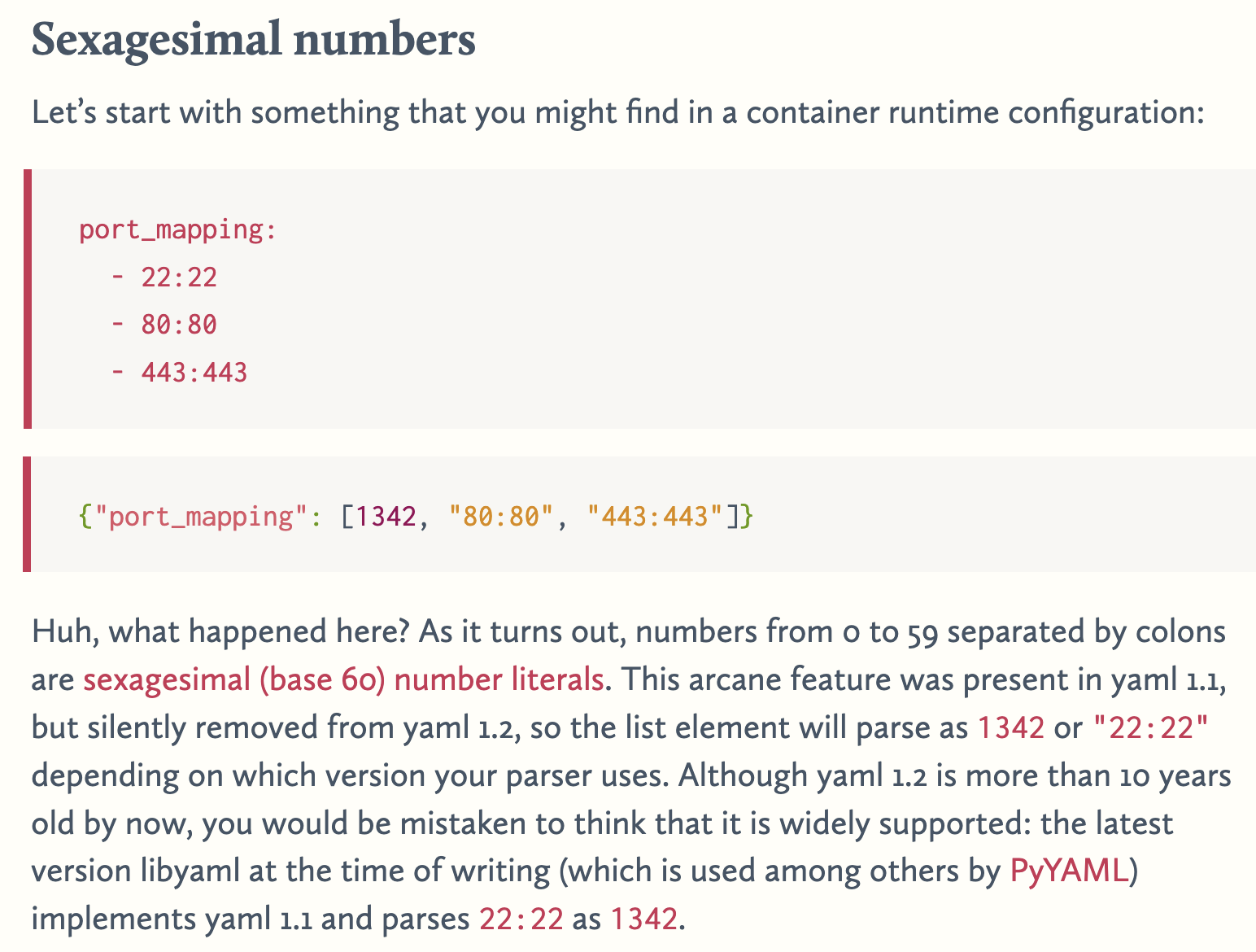Click the 1342 number in JSON output

tap(386, 516)
